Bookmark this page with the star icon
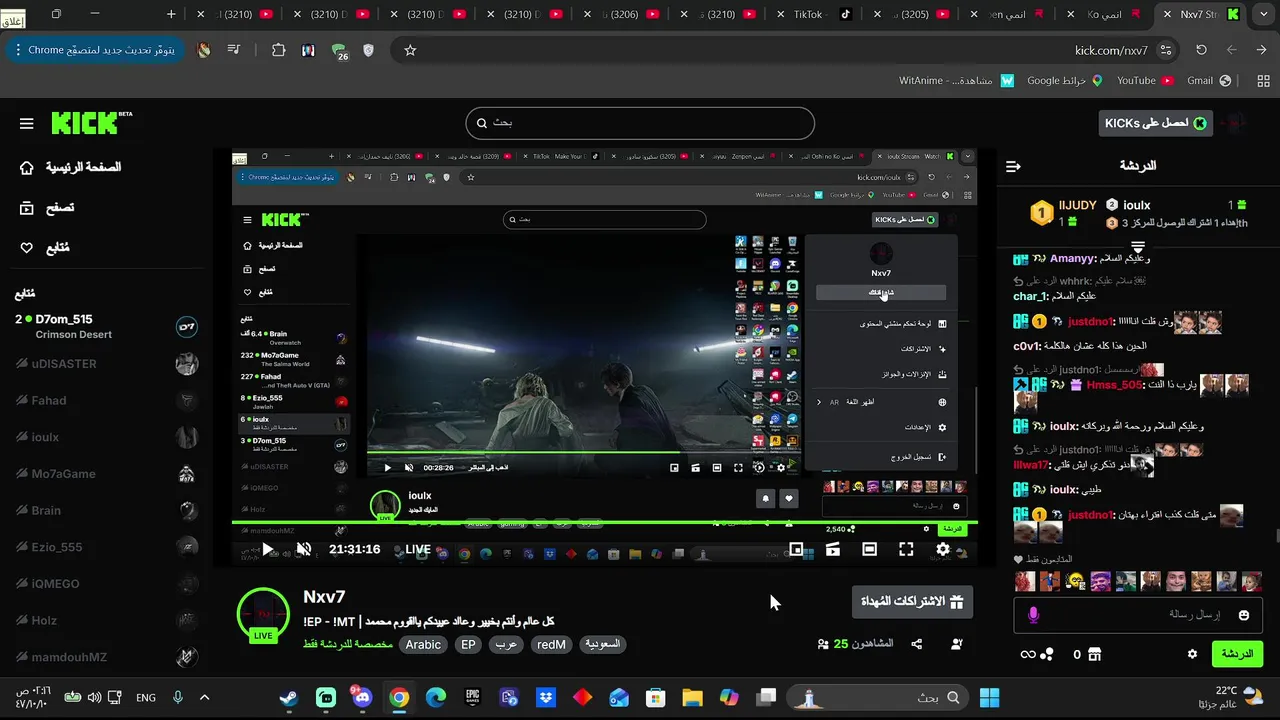Screen dimensions: 1280x720 [x=410, y=50]
